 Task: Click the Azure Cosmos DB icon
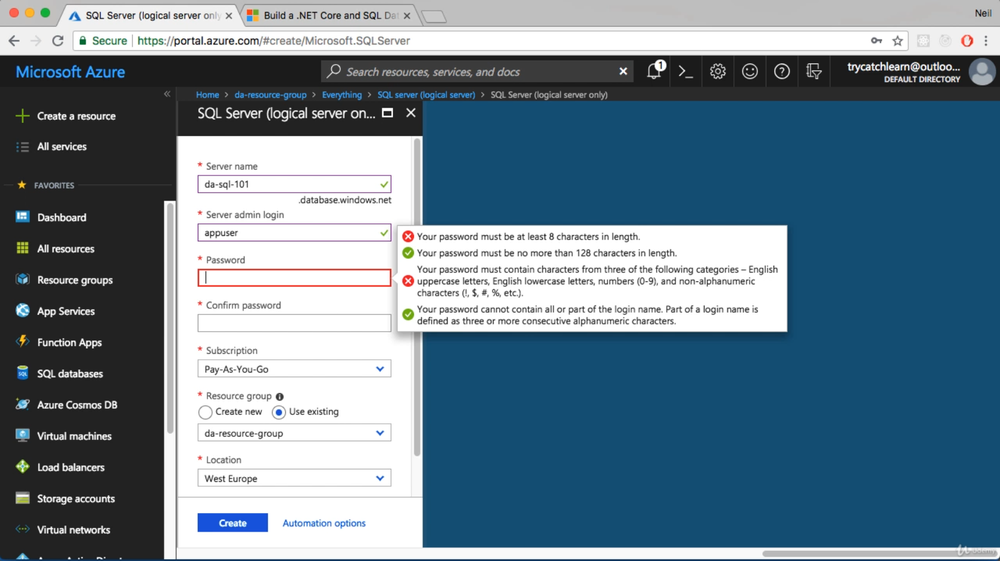[22, 404]
